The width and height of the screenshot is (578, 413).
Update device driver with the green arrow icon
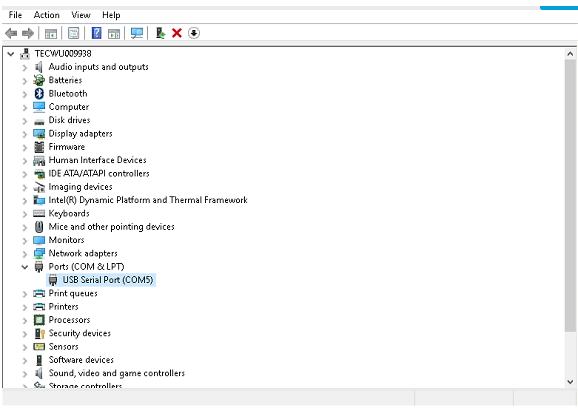160,33
